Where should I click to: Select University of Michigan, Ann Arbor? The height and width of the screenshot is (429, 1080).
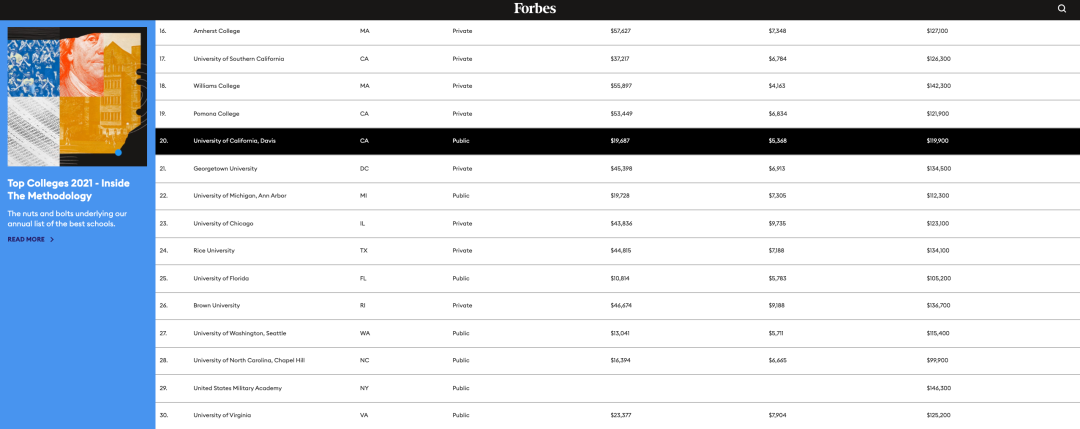click(240, 196)
